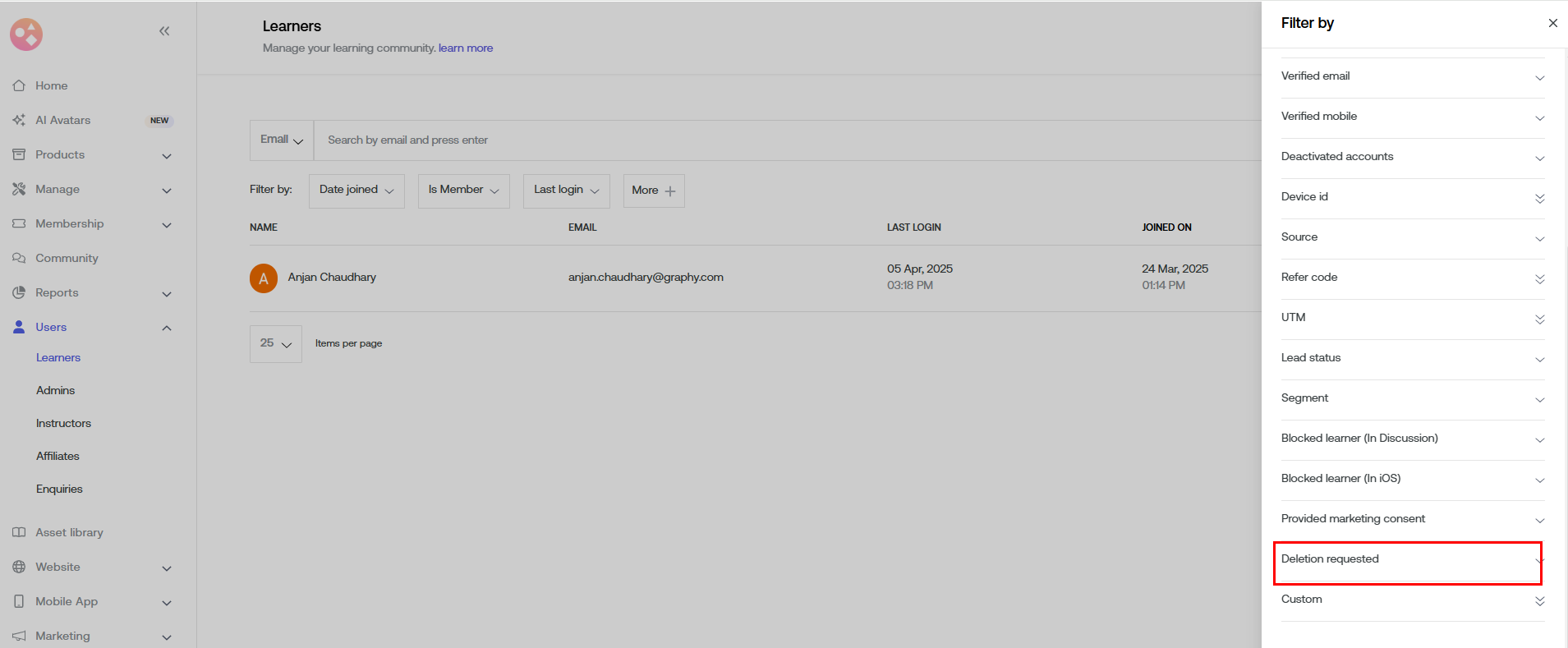The image size is (1568, 648).
Task: Open the Date joined filter dropdown
Action: coord(356,190)
